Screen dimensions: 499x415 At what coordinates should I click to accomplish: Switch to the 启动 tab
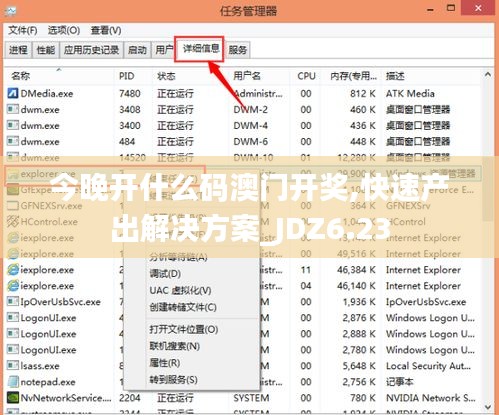coord(137,50)
